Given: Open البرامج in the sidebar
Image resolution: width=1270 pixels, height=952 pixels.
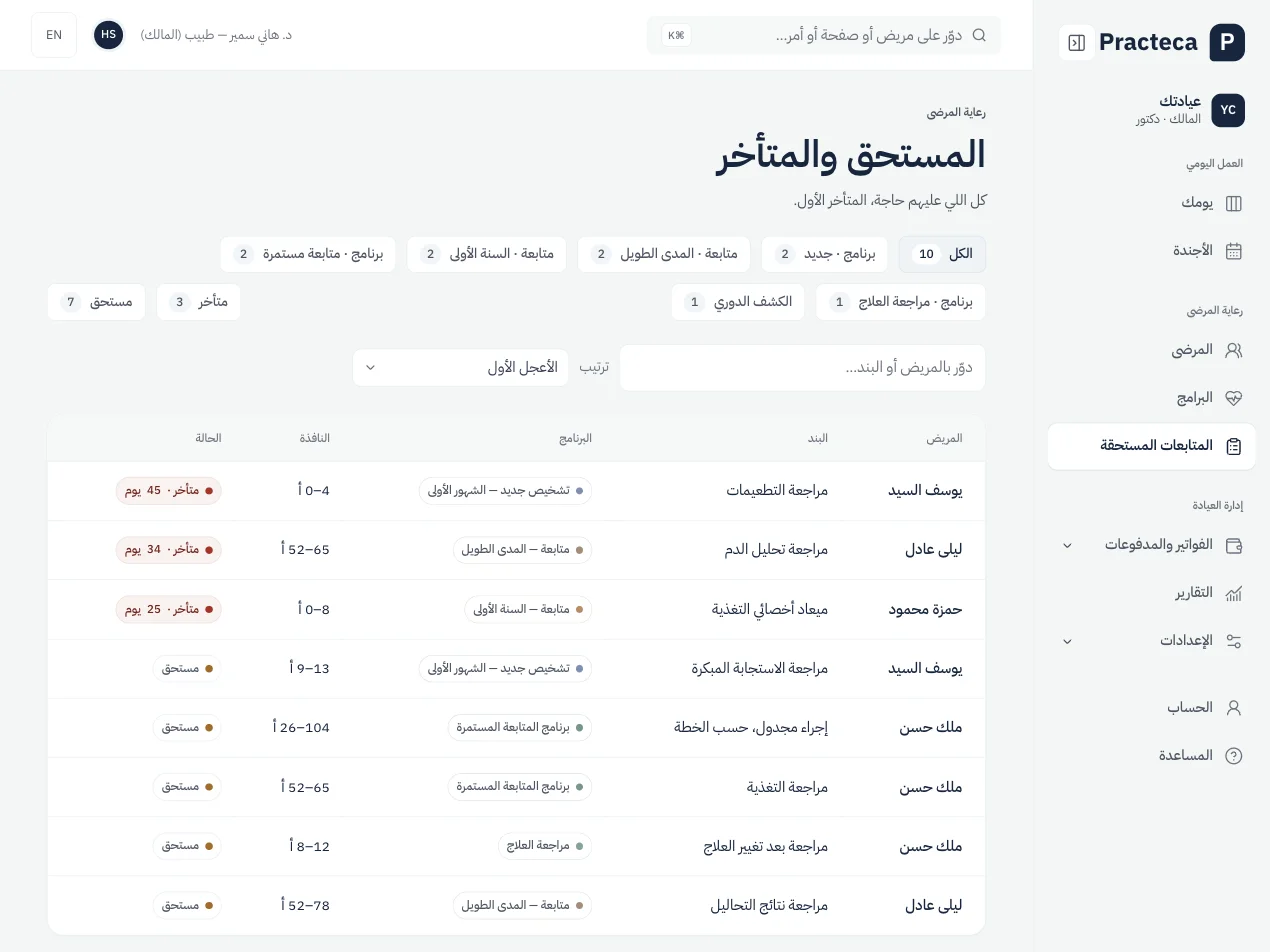Looking at the screenshot, I should (x=1151, y=398).
